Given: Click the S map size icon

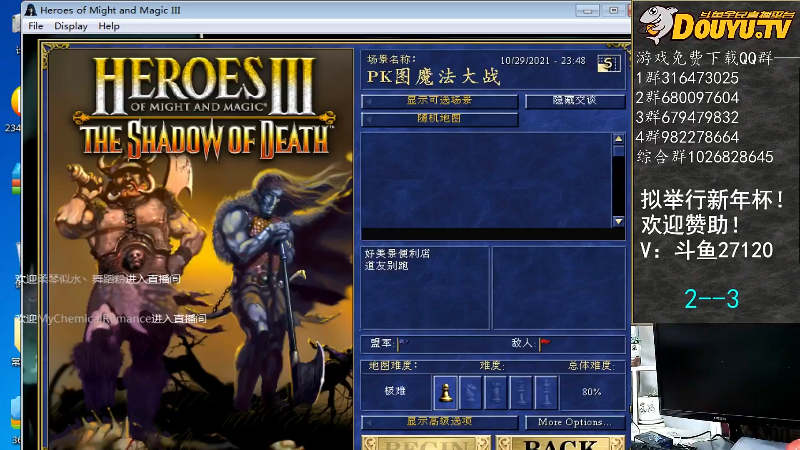Looking at the screenshot, I should coord(609,64).
